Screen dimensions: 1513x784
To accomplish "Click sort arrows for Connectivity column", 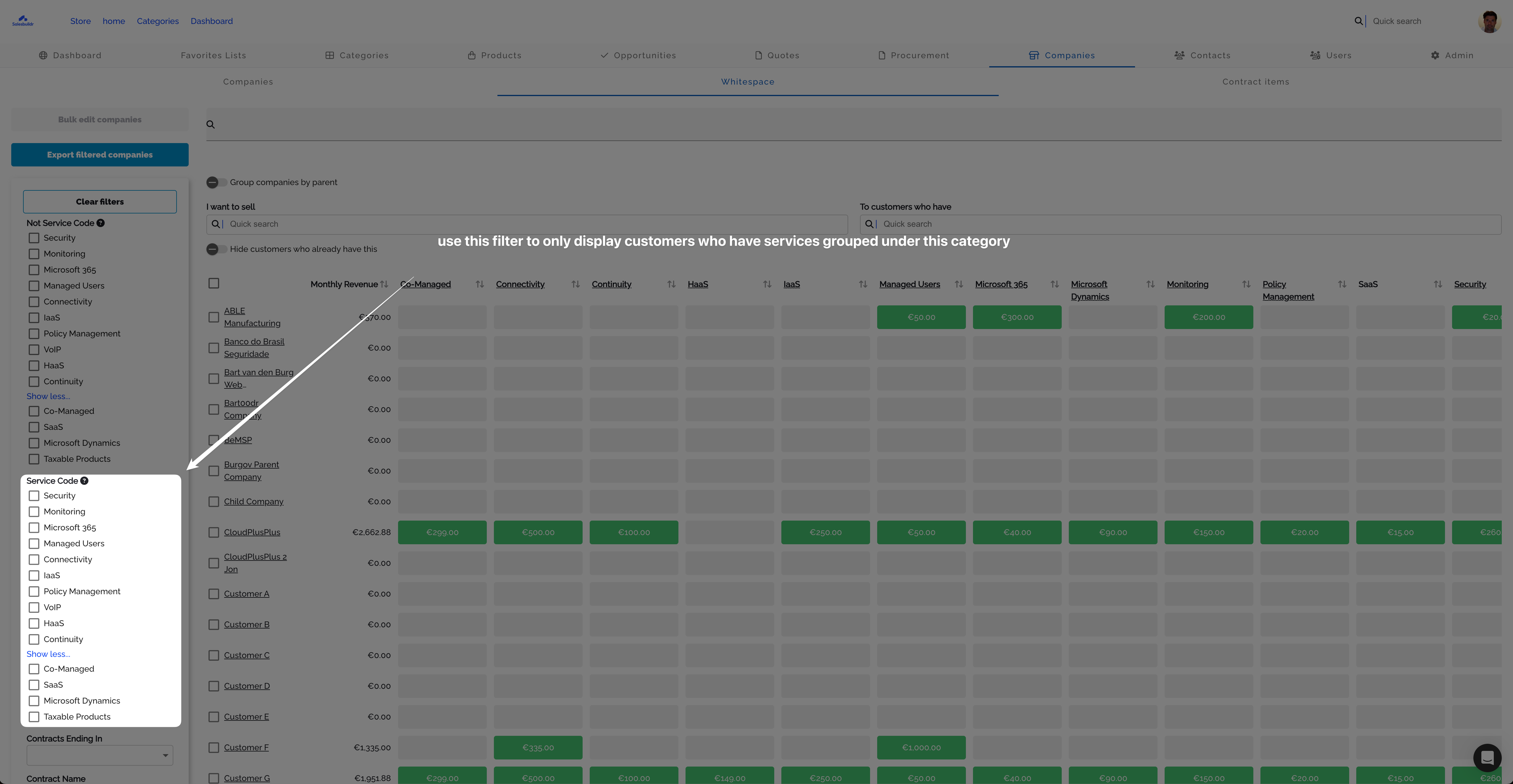I will pos(576,284).
